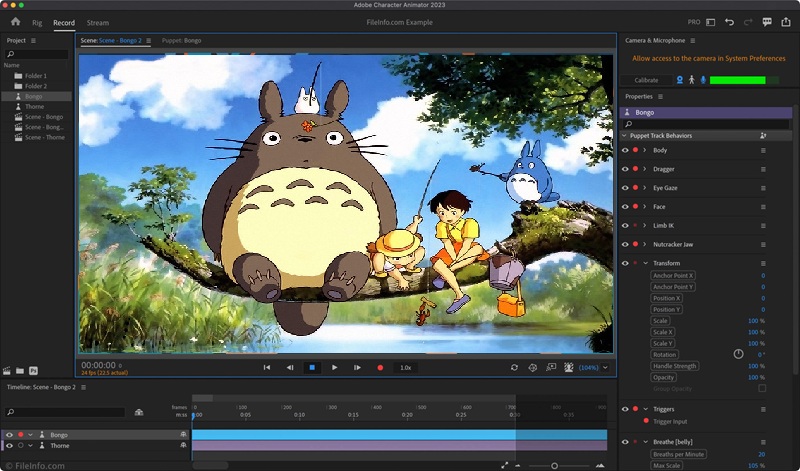This screenshot has width=800, height=471.
Task: Expand the Eye Gaze behavior
Action: pos(645,188)
